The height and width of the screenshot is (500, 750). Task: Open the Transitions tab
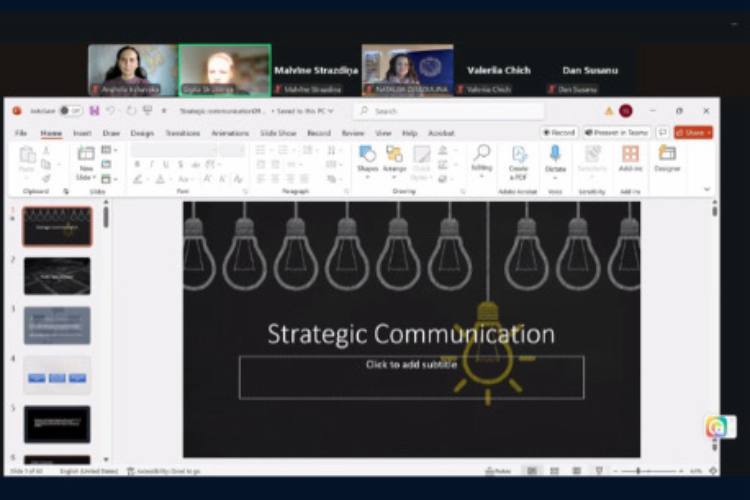tap(182, 133)
